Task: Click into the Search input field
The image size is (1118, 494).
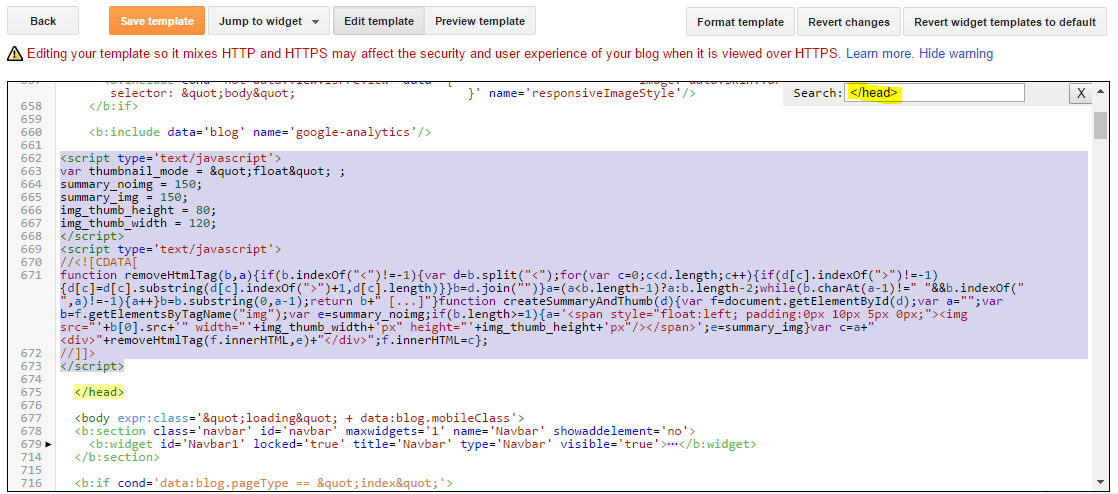Action: (935, 93)
